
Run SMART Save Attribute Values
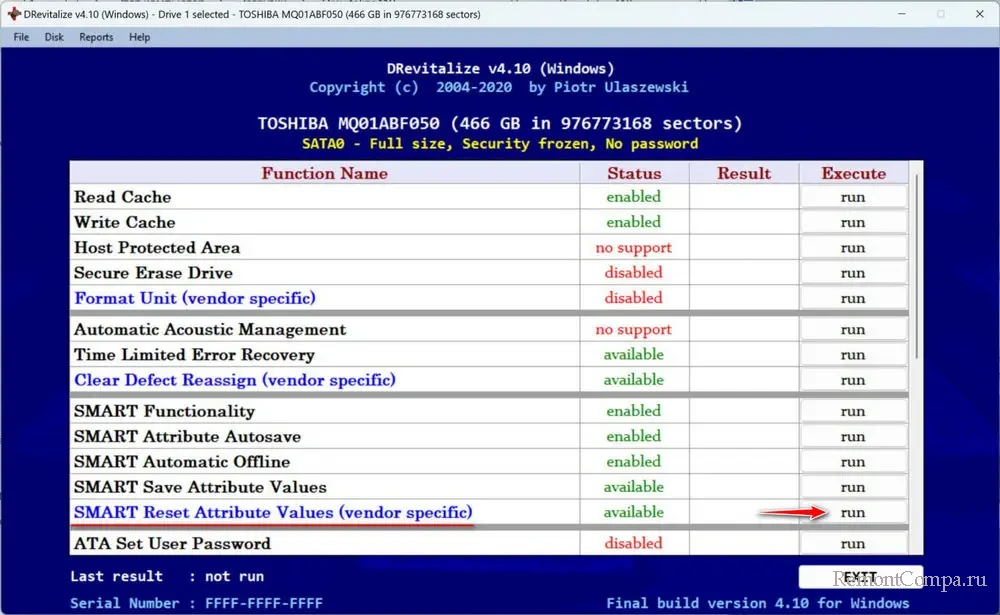click(x=853, y=487)
